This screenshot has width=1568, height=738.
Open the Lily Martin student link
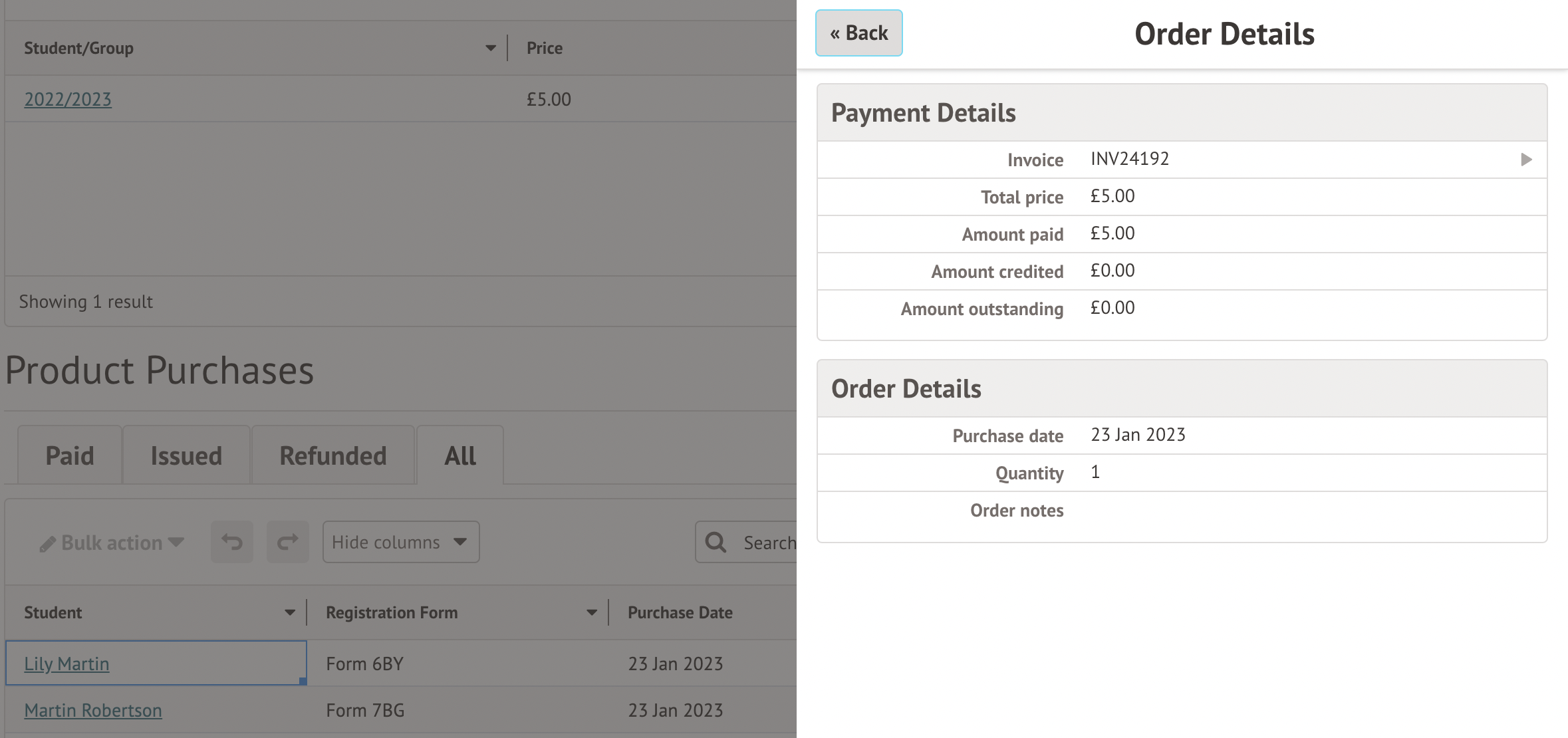[66, 664]
